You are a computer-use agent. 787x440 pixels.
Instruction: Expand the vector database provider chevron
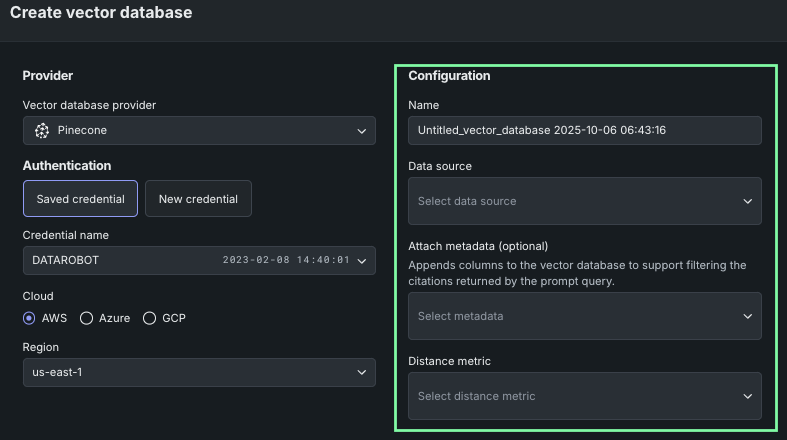361,131
